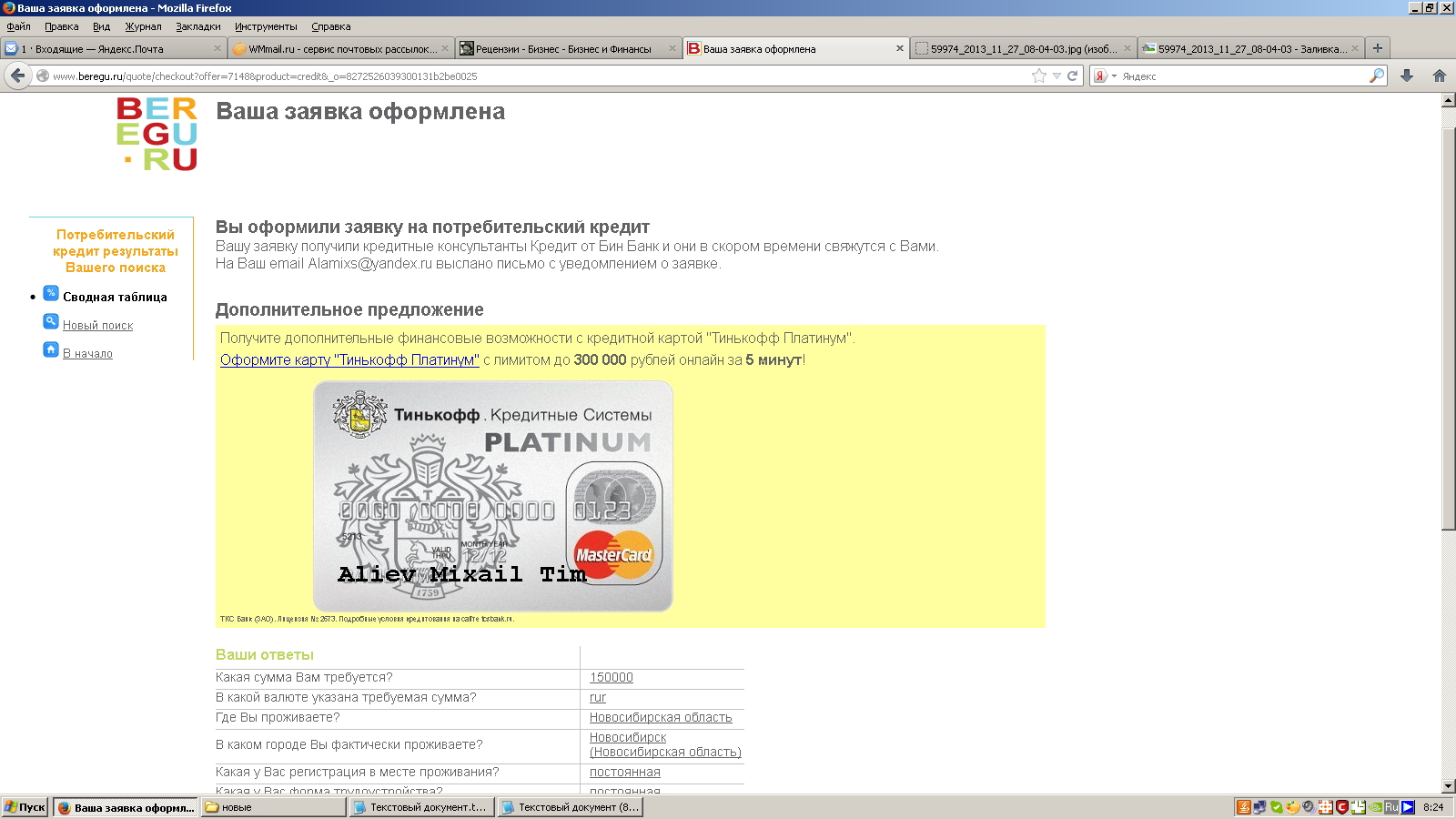Screen dimensions: 1456x819
Task: Click scrollbar down arrow
Action: (1449, 786)
